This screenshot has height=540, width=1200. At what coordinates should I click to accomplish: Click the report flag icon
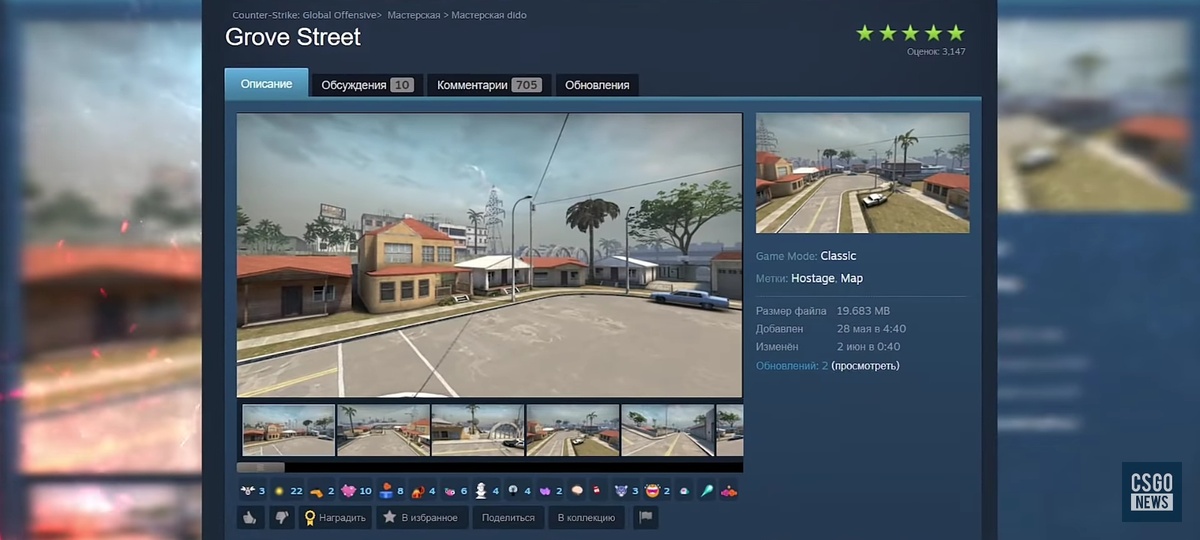pos(646,517)
